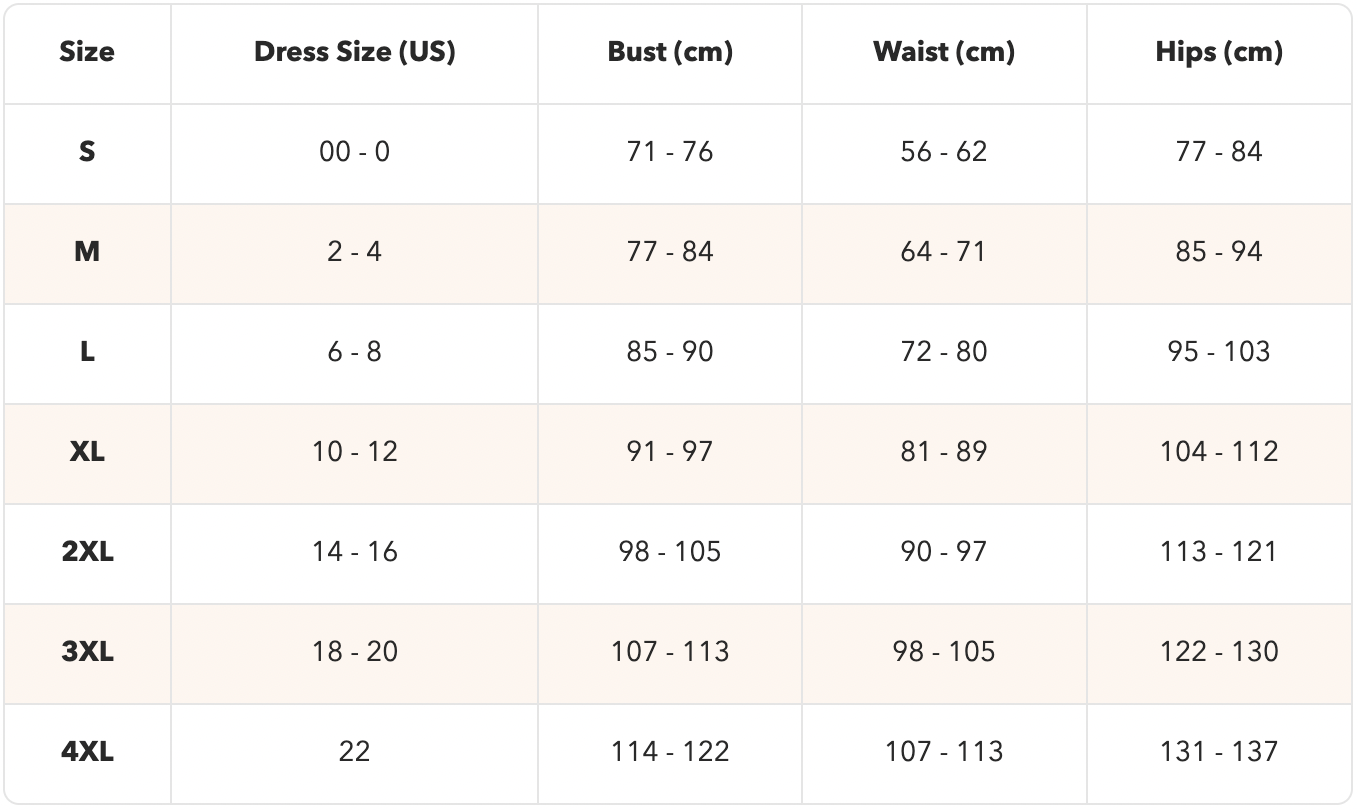Viewport: 1358px width, 810px height.
Task: Click the Size column header
Action: (87, 52)
